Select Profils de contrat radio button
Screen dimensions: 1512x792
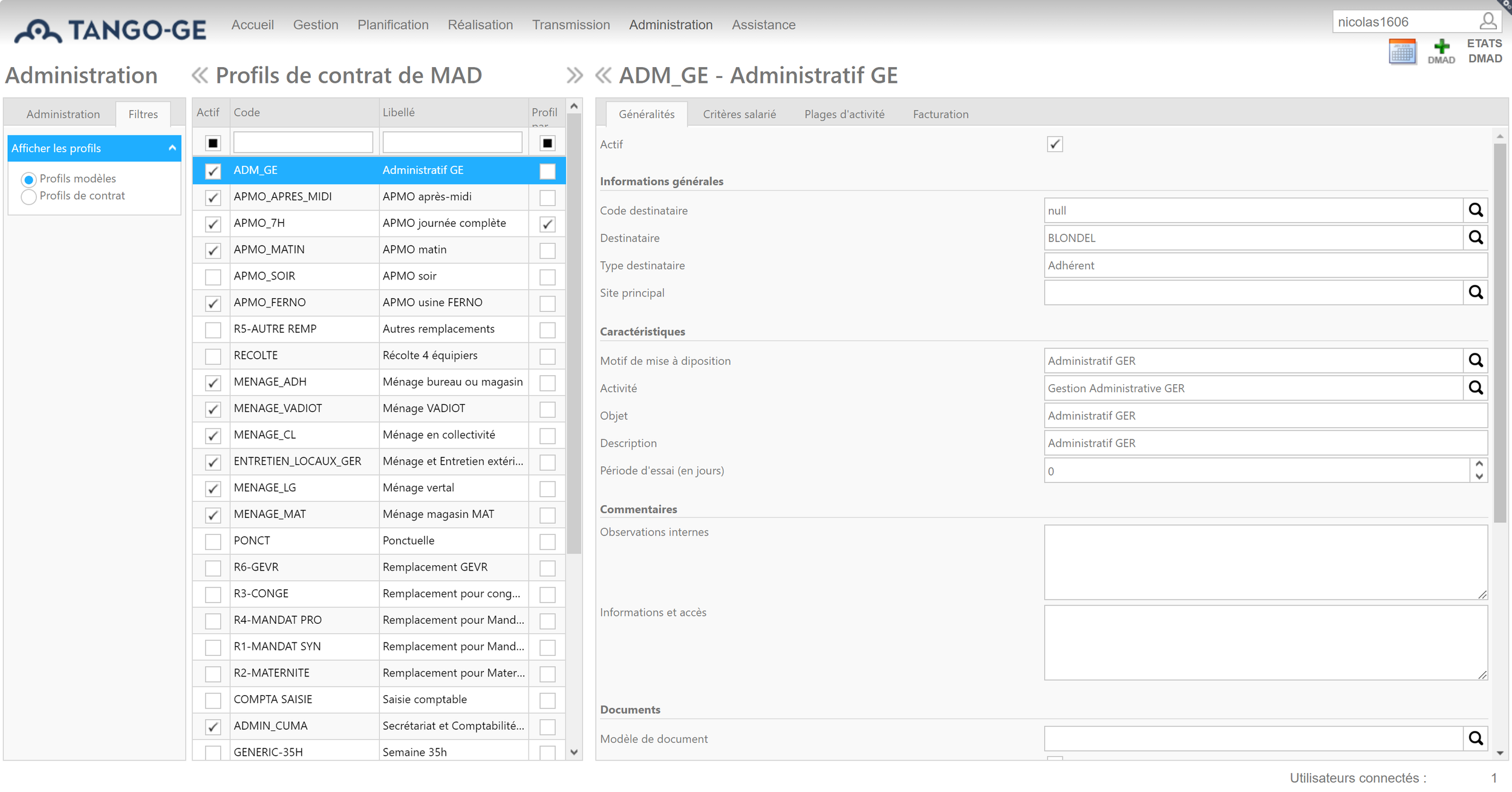(28, 197)
